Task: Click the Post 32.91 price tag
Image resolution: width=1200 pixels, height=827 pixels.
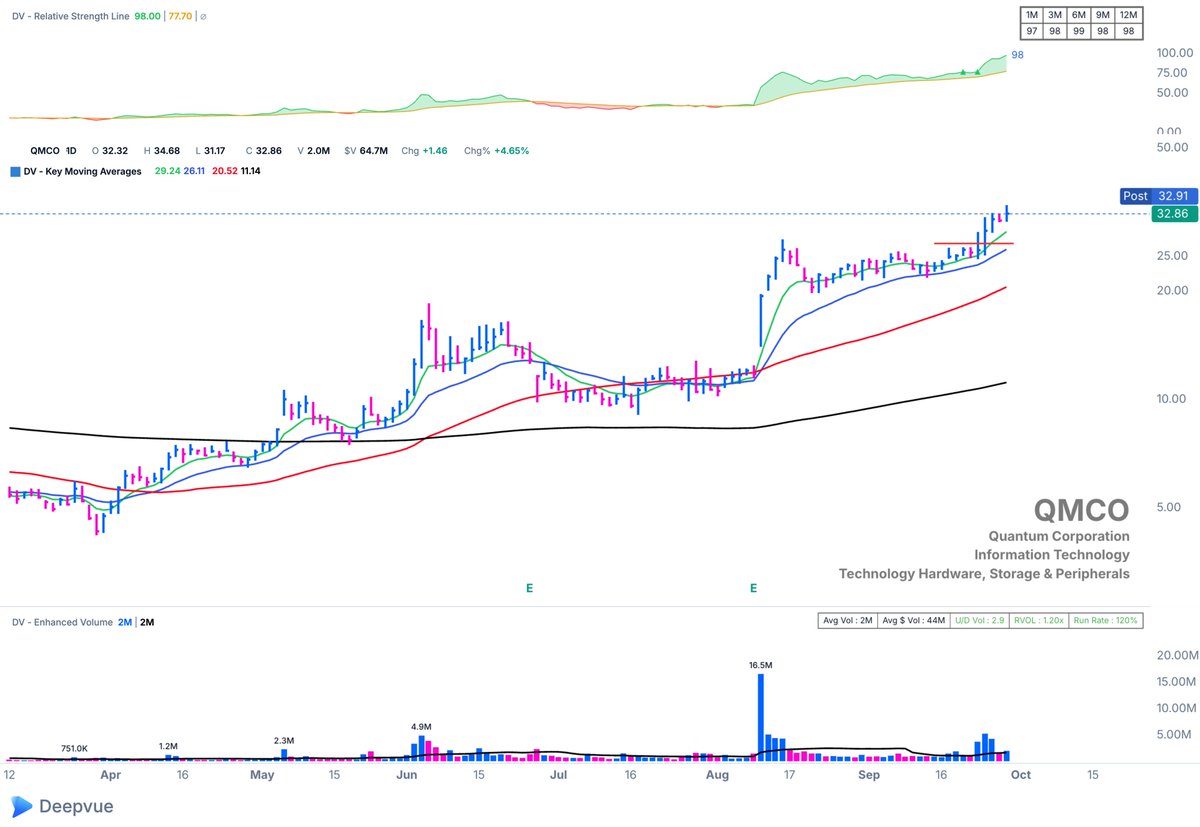Action: [1157, 196]
